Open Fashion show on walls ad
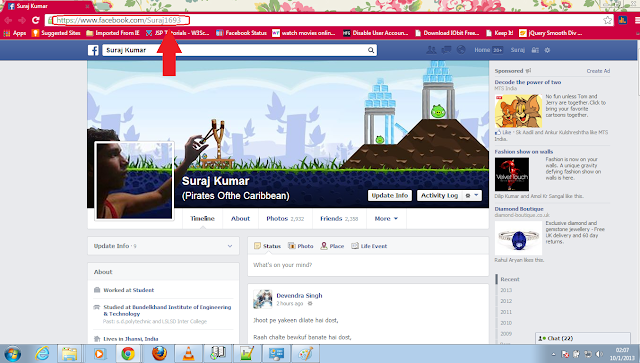Image resolution: width=640 pixels, height=363 pixels. [x=524, y=151]
